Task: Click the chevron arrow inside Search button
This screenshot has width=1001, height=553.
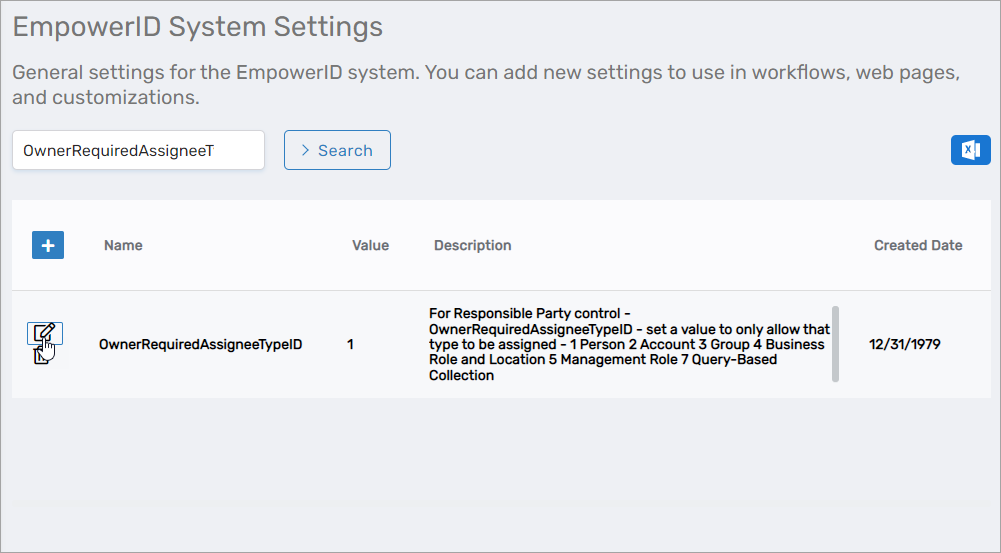Action: pyautogui.click(x=305, y=150)
